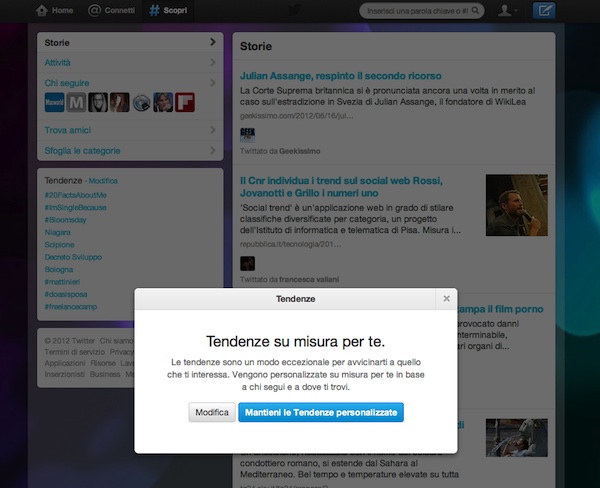Open the Julian Assange story headline

pyautogui.click(x=341, y=76)
